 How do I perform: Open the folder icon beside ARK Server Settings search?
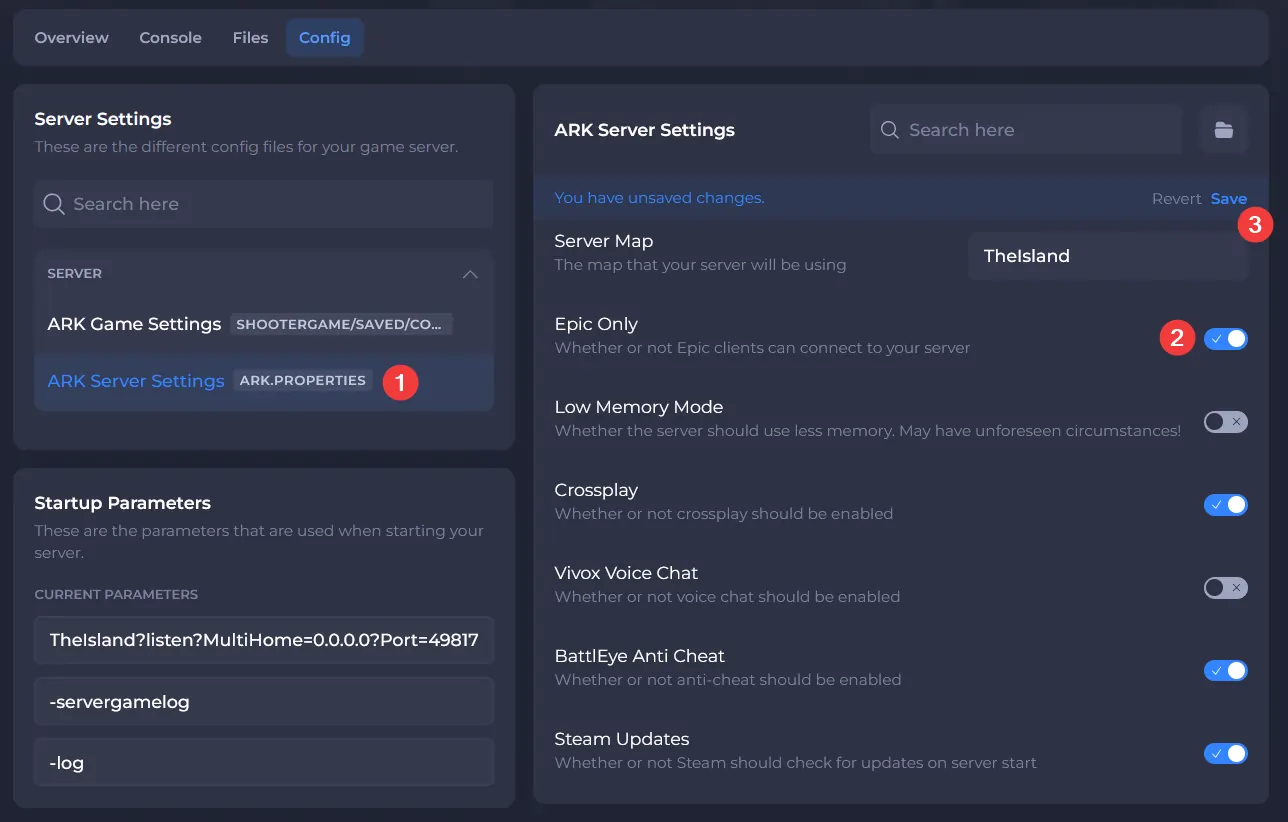[x=1223, y=130]
